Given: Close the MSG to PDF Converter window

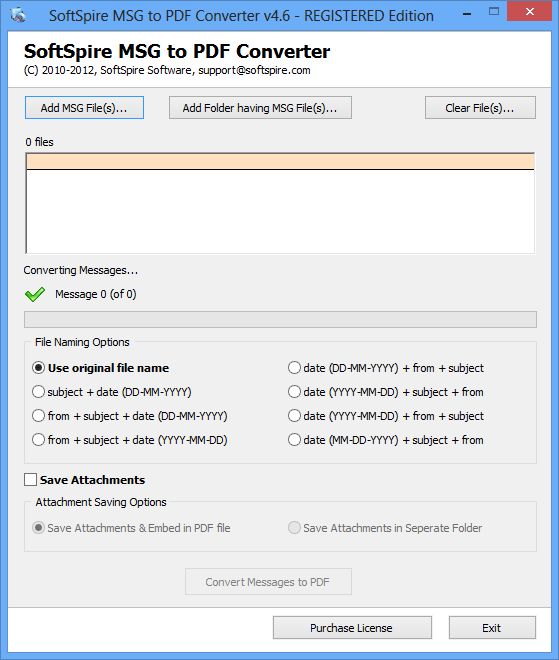Looking at the screenshot, I should [530, 11].
